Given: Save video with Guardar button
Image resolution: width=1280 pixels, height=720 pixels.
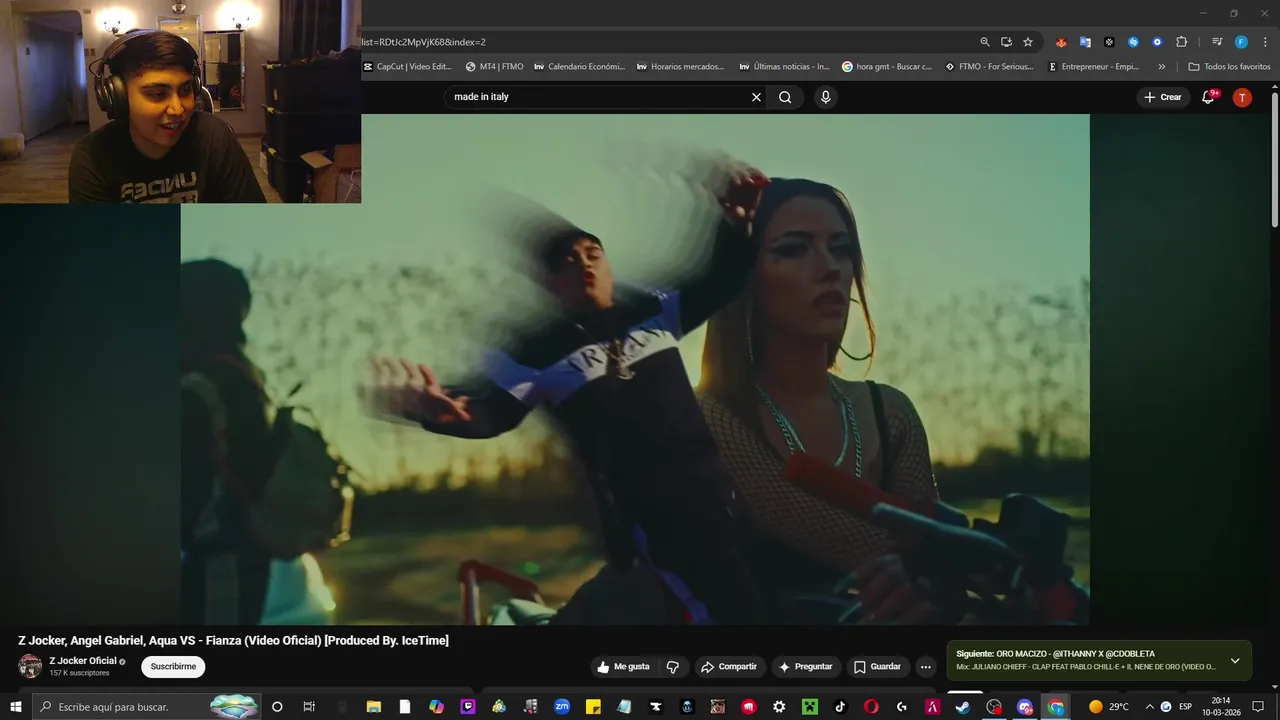Looking at the screenshot, I should (x=877, y=667).
